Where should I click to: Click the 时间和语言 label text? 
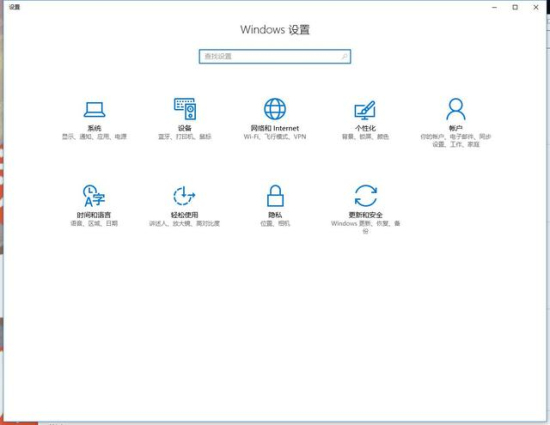[x=94, y=215]
